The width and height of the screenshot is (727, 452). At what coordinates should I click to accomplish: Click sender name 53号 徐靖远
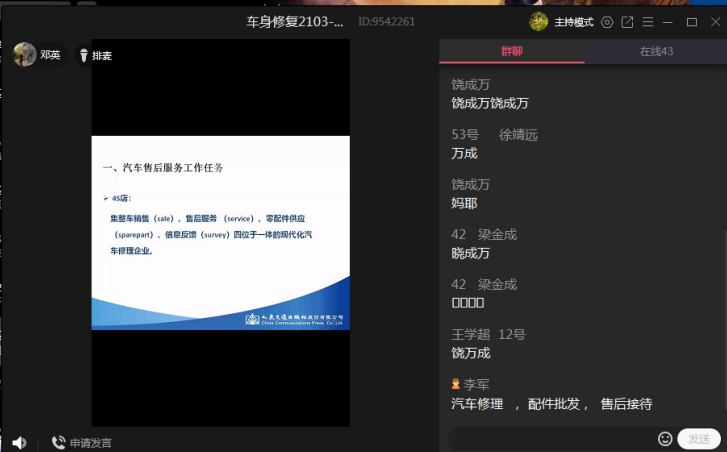pos(494,135)
